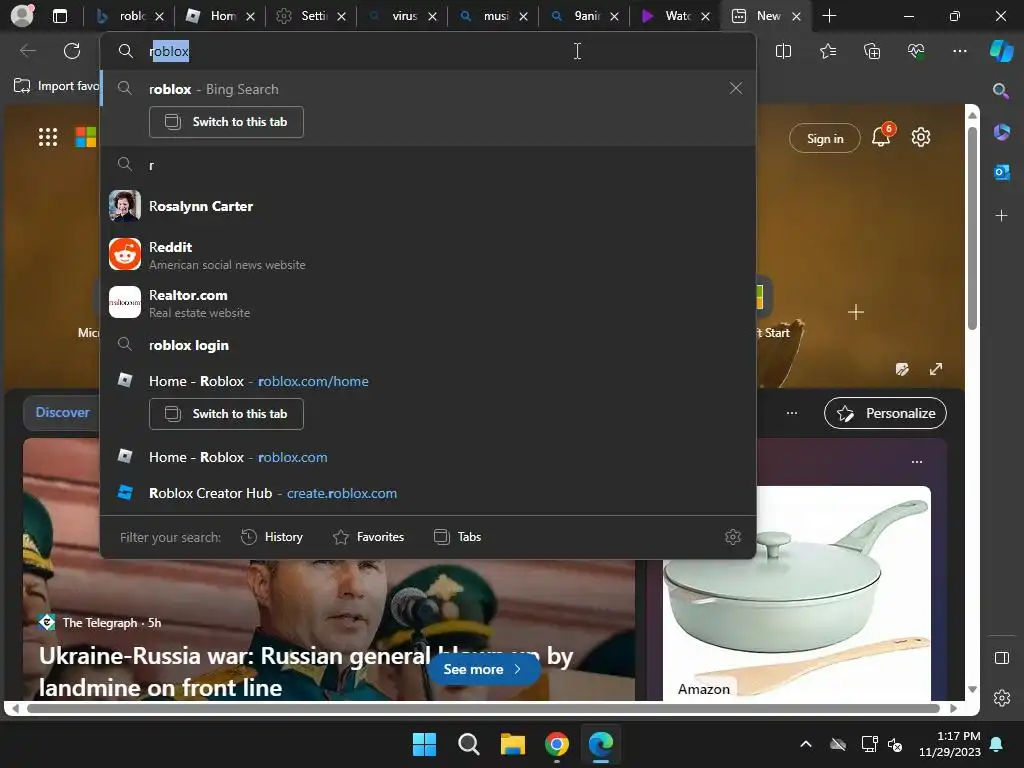Add a quick link with plus tile
The width and height of the screenshot is (1024, 768).
coord(856,312)
